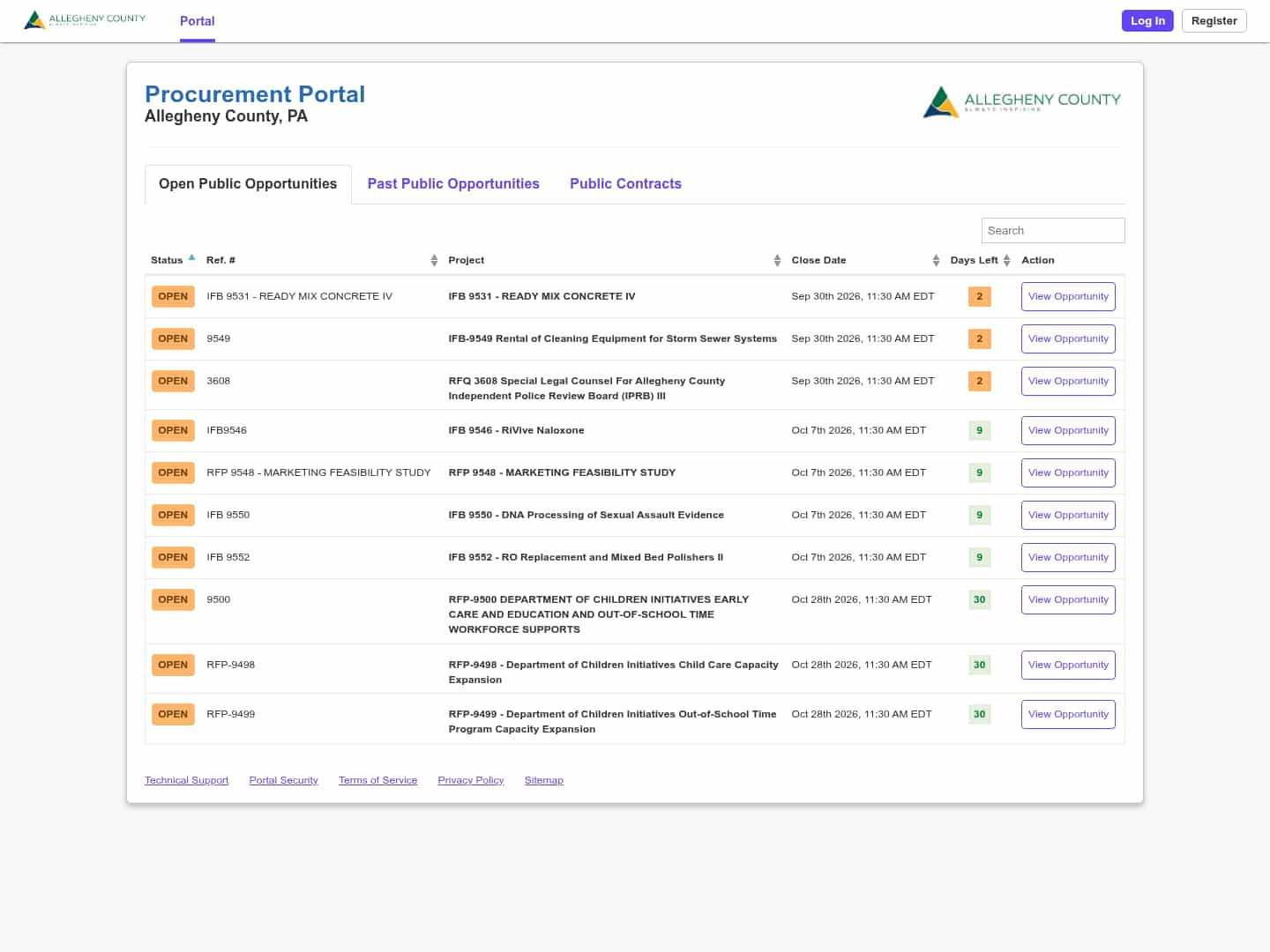Sort table by the Ref. # column arrows

pyautogui.click(x=434, y=260)
